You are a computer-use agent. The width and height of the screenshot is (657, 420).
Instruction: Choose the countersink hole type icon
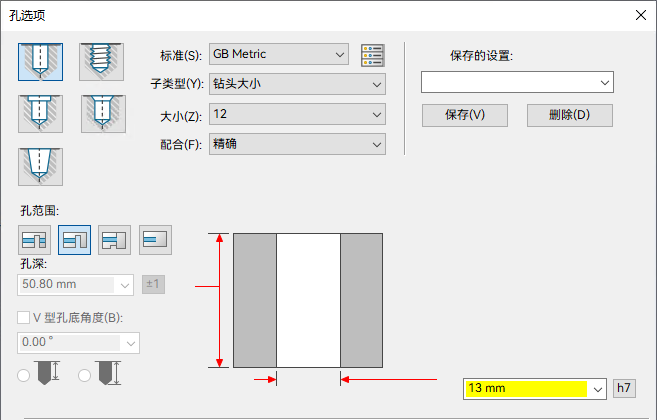pos(103,114)
